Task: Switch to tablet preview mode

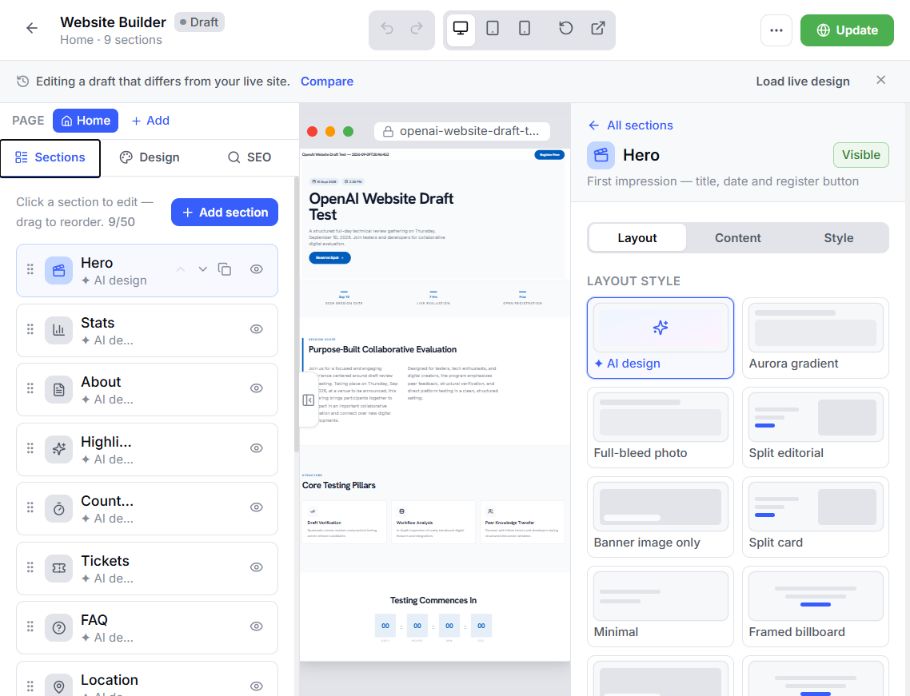Action: click(x=492, y=28)
